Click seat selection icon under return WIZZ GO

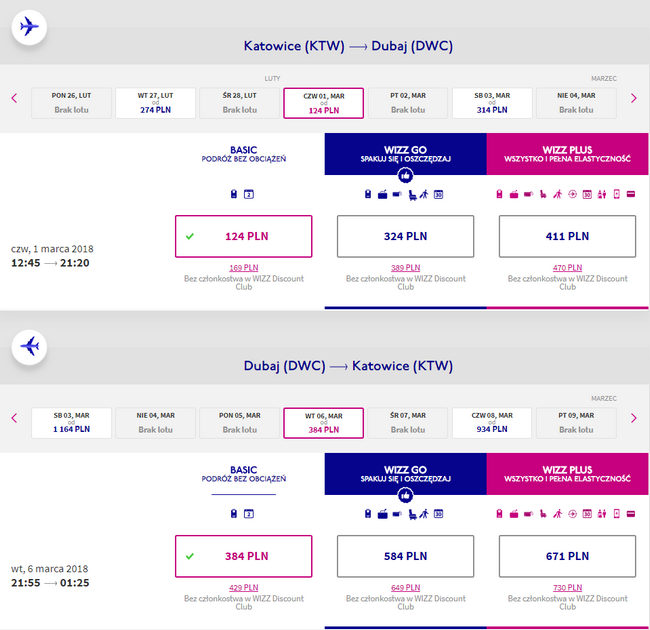click(412, 514)
